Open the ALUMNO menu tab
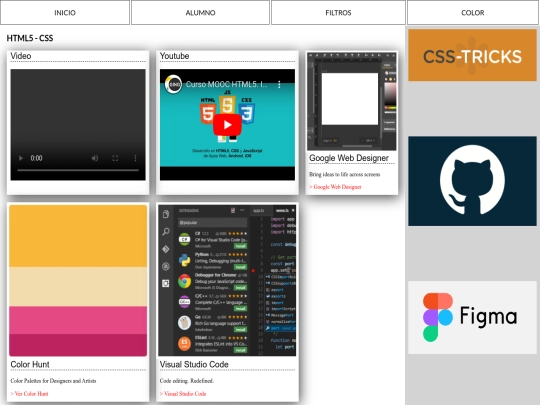This screenshot has height=405, width=540. click(200, 13)
